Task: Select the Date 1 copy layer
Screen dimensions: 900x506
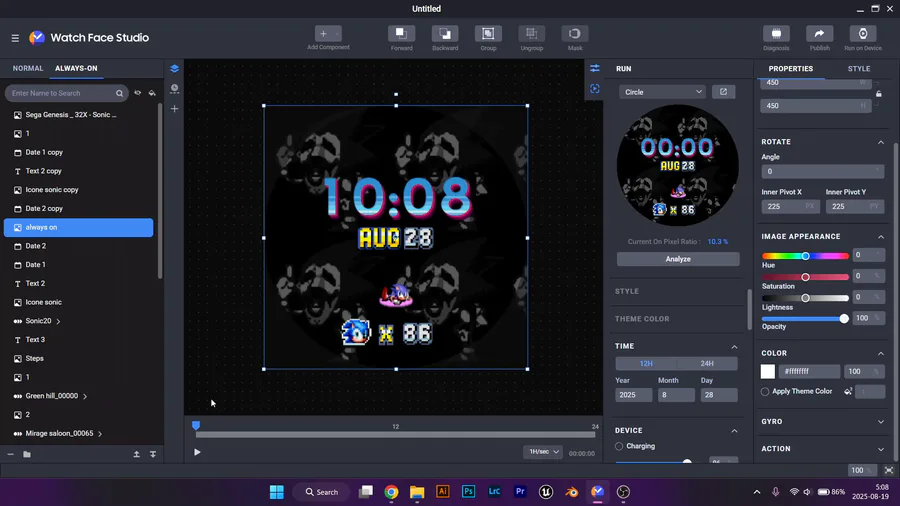Action: (79, 152)
